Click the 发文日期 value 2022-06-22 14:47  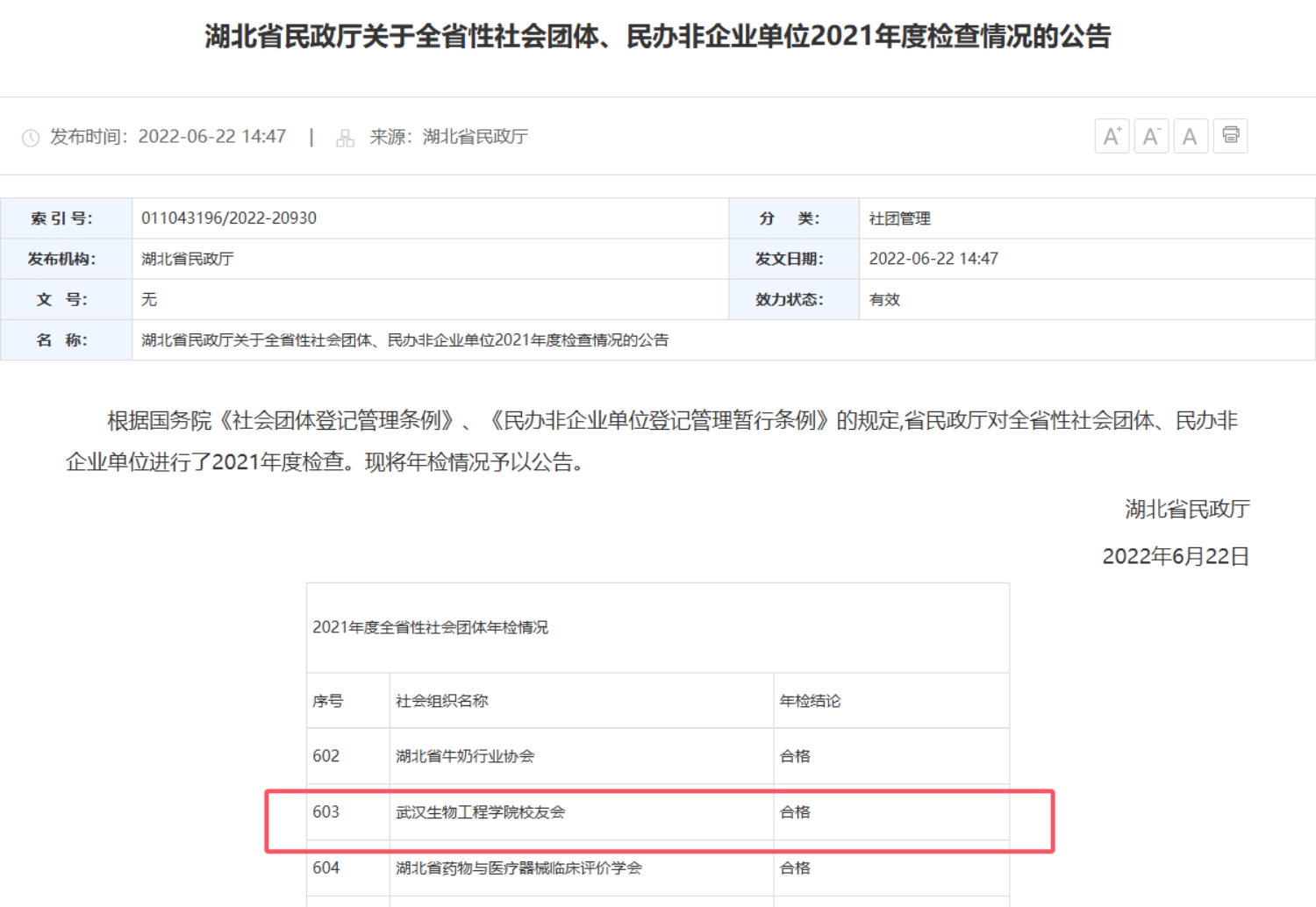pyautogui.click(x=933, y=259)
